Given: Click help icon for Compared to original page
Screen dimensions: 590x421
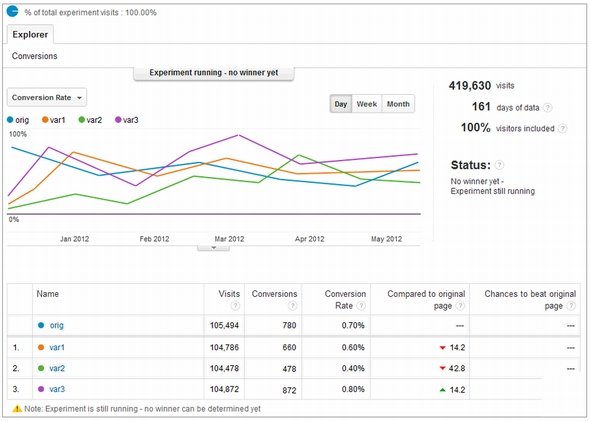Looking at the screenshot, I should (x=460, y=305).
